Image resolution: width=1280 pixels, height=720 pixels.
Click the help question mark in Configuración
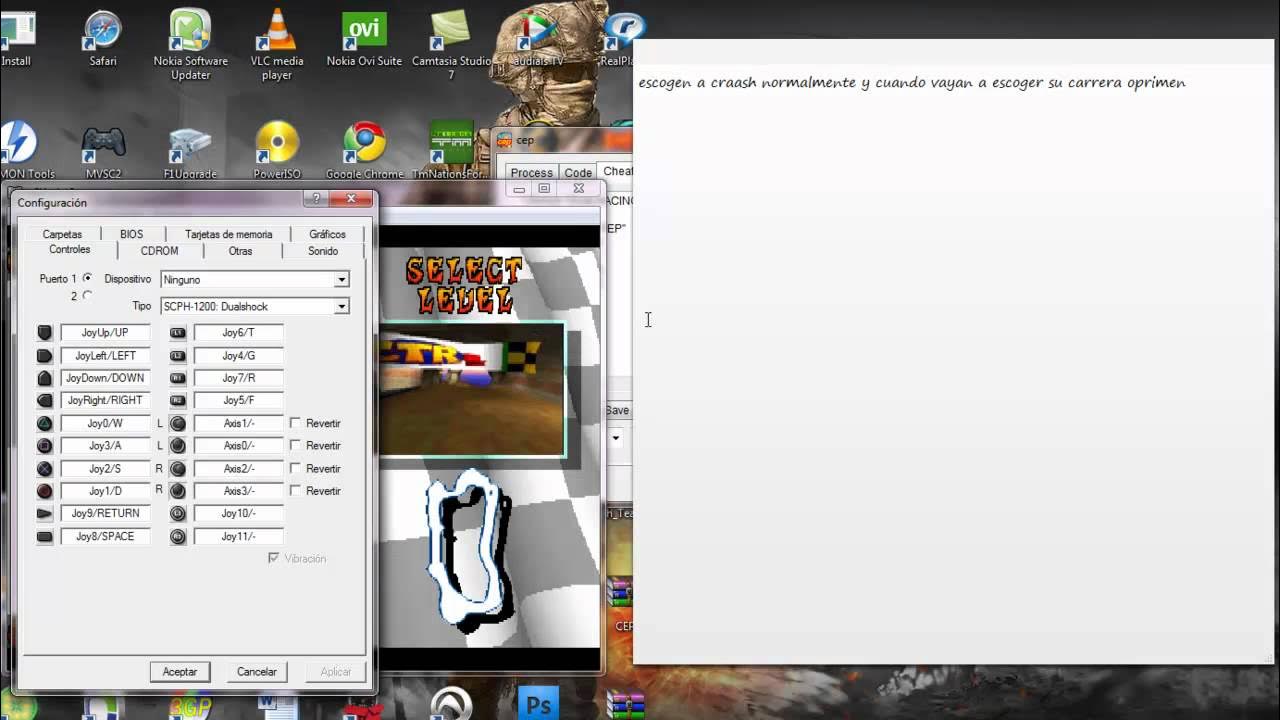pos(316,199)
